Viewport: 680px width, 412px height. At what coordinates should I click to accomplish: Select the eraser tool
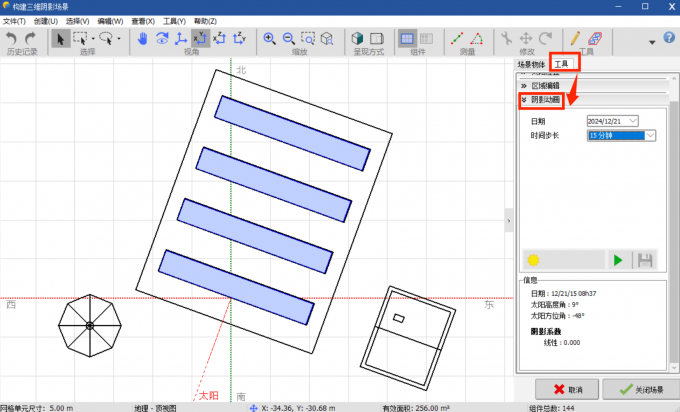[x=596, y=38]
